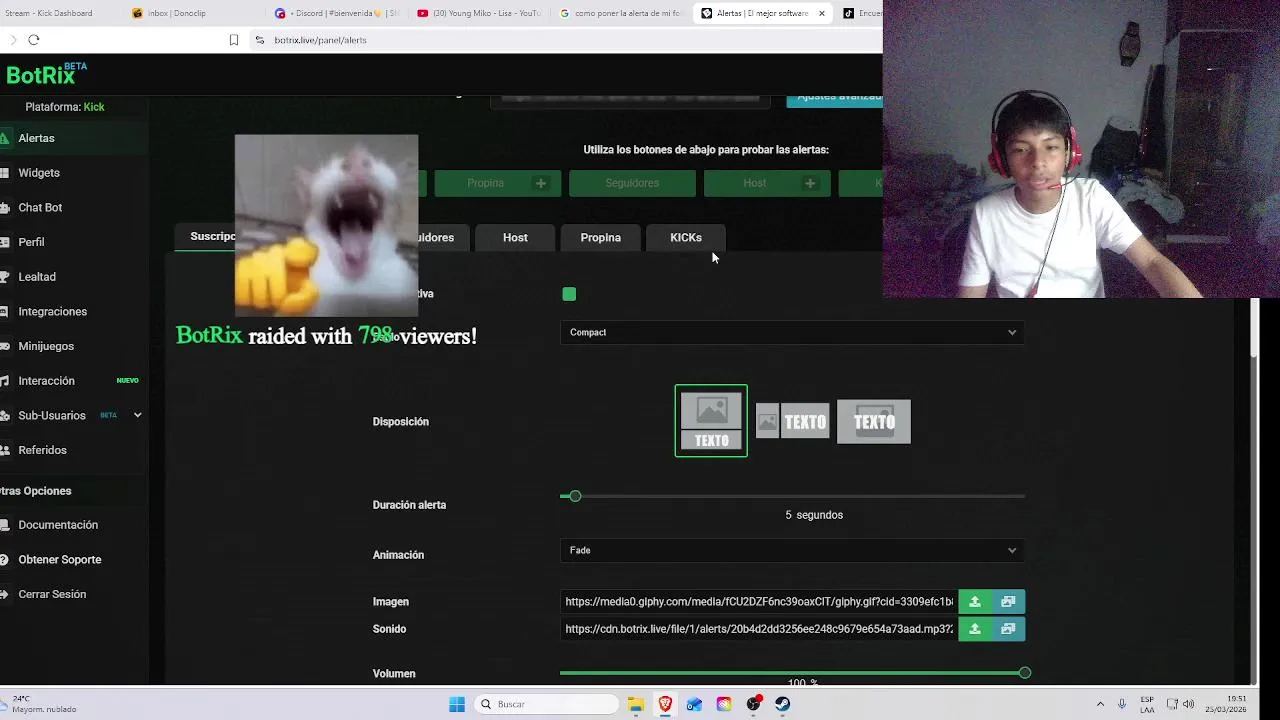Viewport: 1280px width, 720px height.
Task: Click the Imagen URL input field
Action: click(759, 601)
